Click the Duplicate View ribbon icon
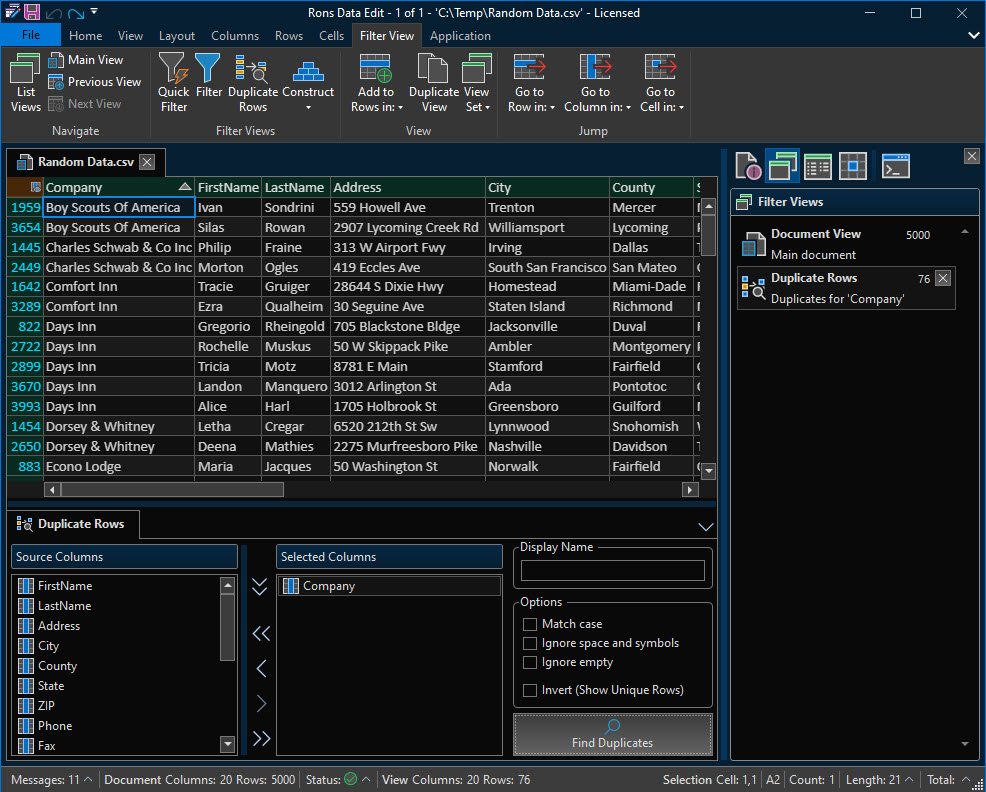986x792 pixels. point(434,82)
